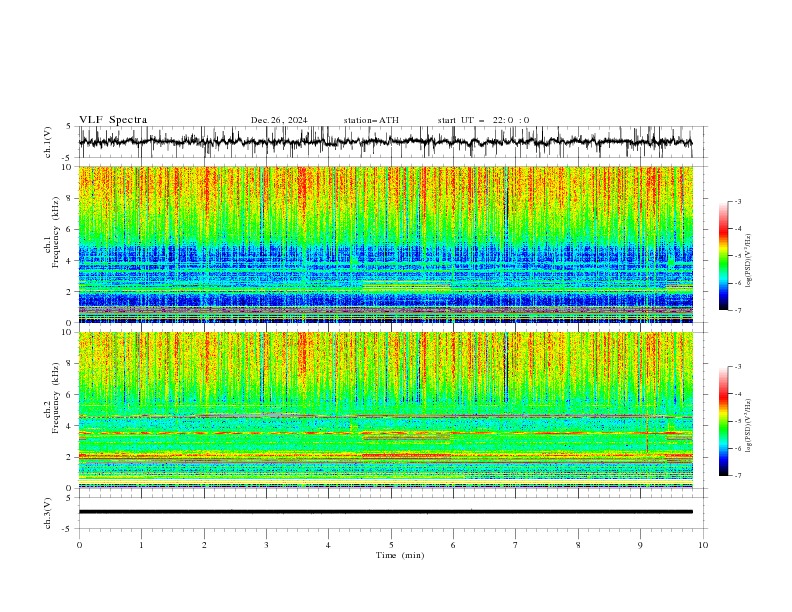Click the "VLF Spectra" title text
Viewport: 792px width, 612px height.
pyautogui.click(x=113, y=120)
